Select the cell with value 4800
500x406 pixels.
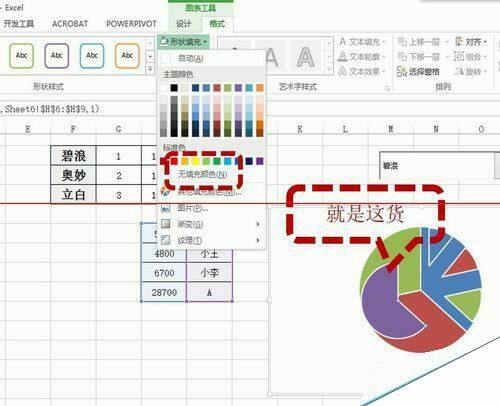click(x=164, y=254)
